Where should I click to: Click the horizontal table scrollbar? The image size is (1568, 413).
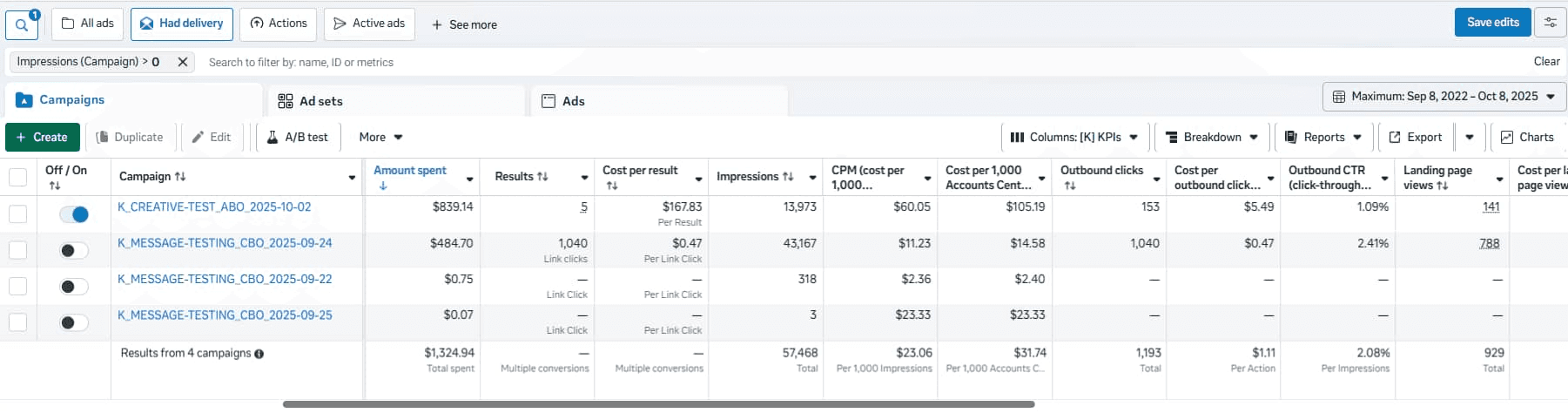658,404
